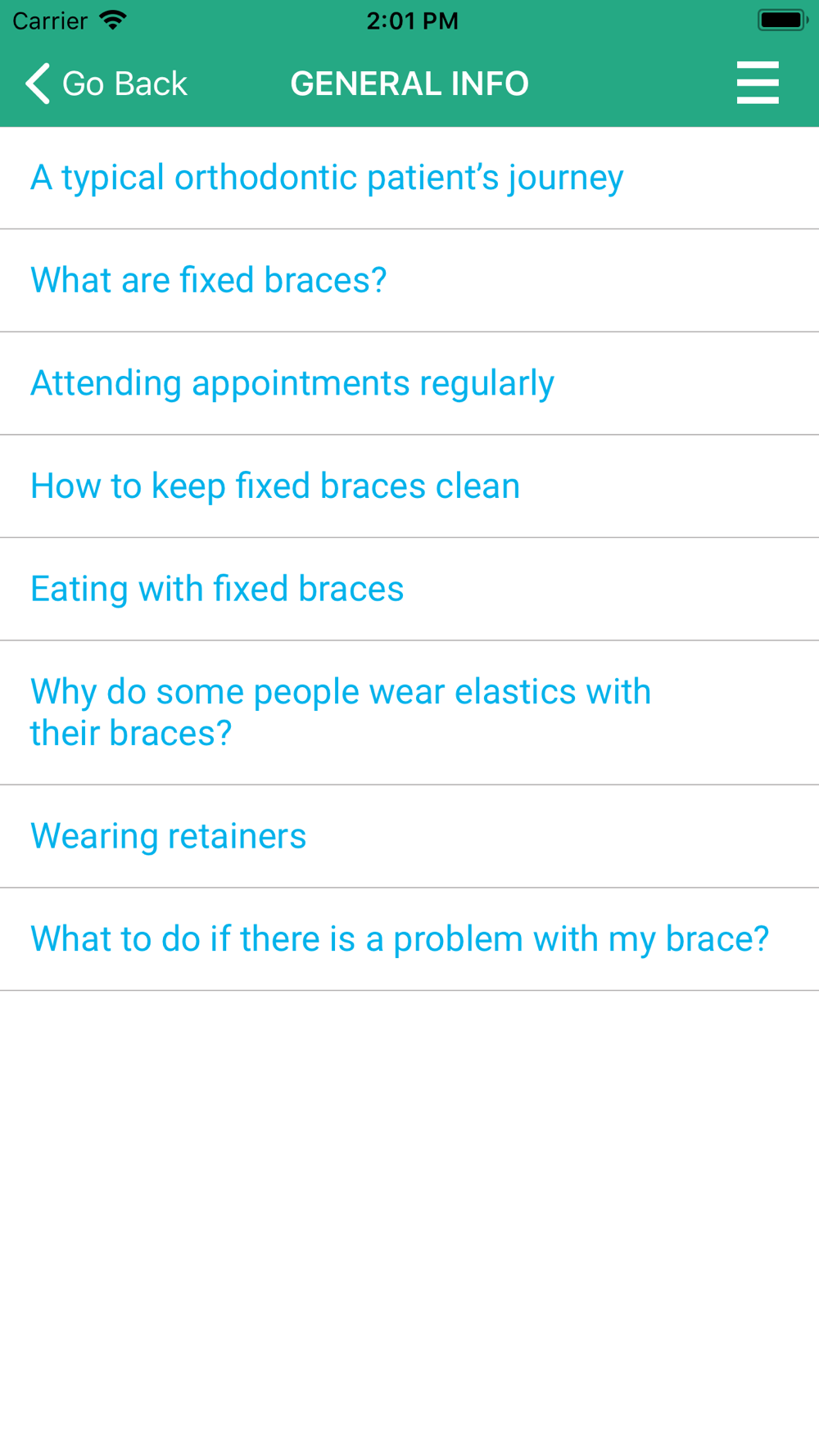Open What to do if brace problem

point(409,939)
